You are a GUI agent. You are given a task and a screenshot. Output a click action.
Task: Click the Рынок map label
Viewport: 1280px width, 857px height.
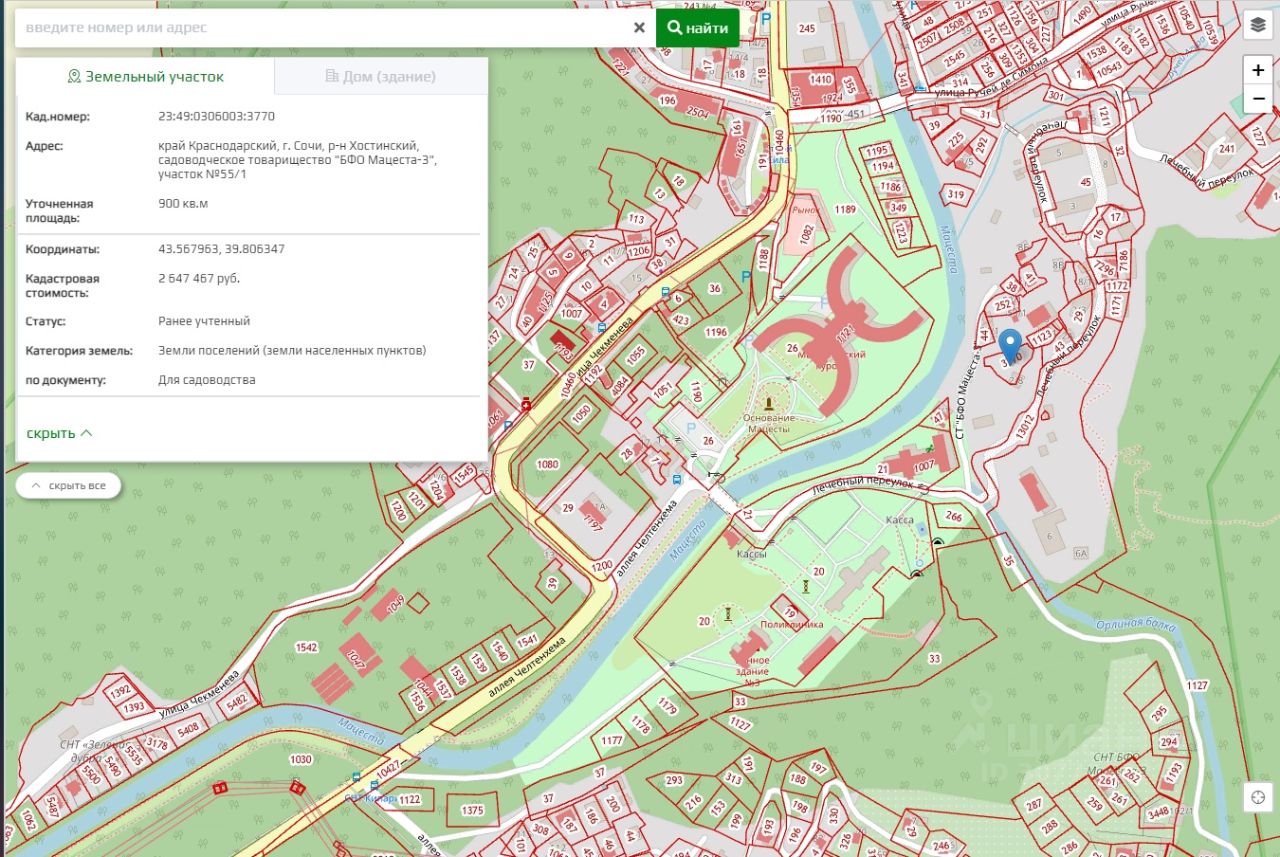[x=806, y=210]
